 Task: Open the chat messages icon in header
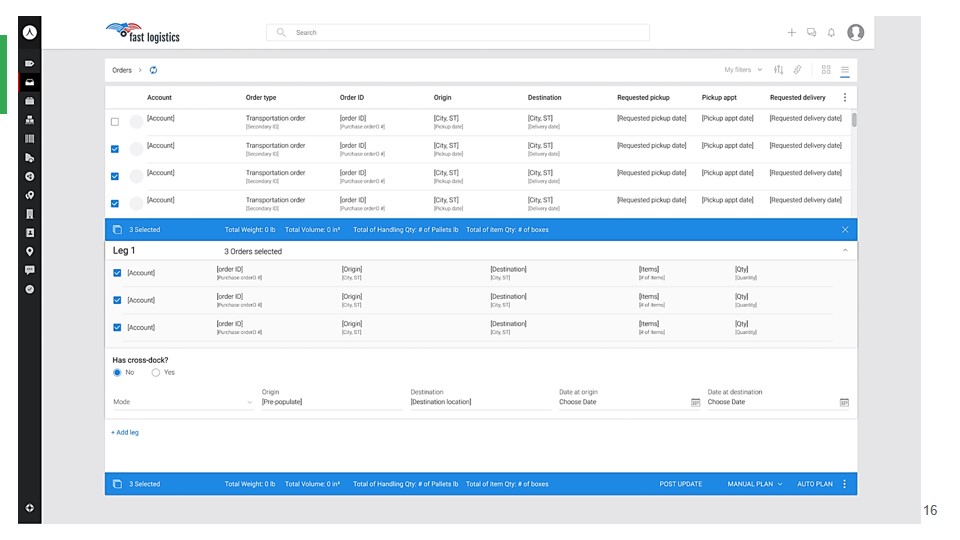click(x=811, y=33)
